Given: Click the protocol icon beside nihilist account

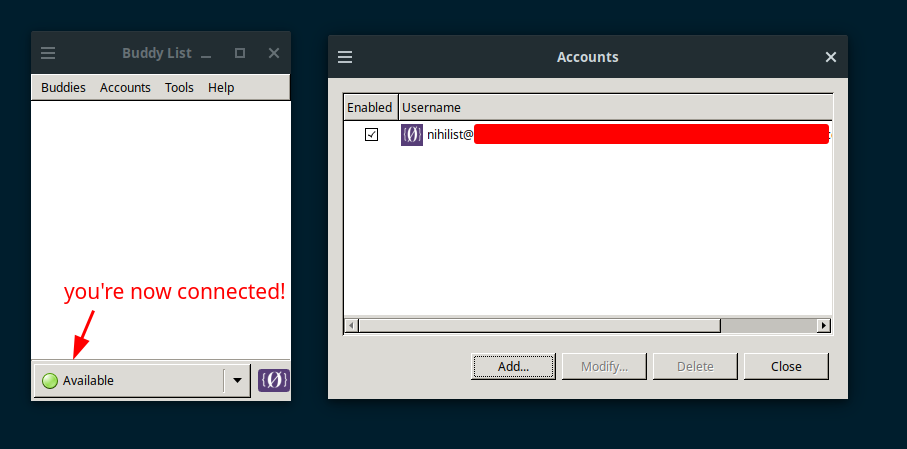Looking at the screenshot, I should (x=412, y=135).
